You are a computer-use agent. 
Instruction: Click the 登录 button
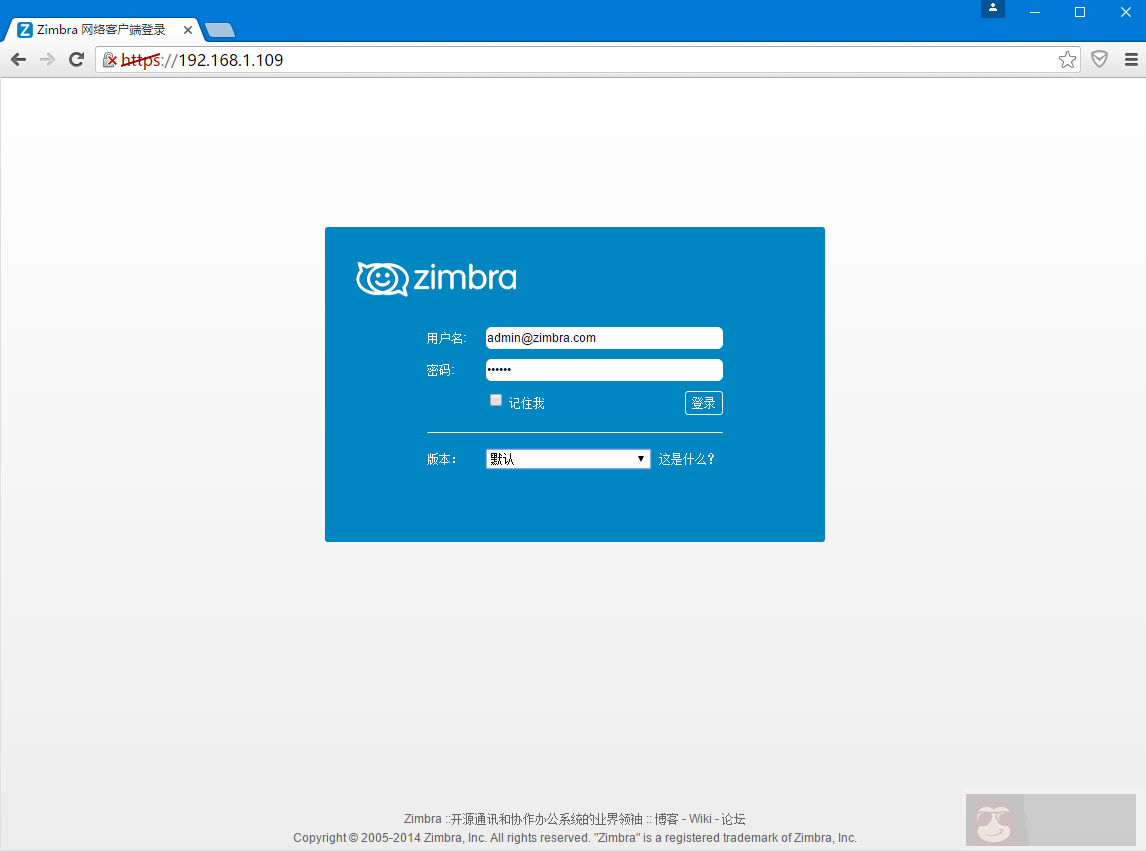703,402
